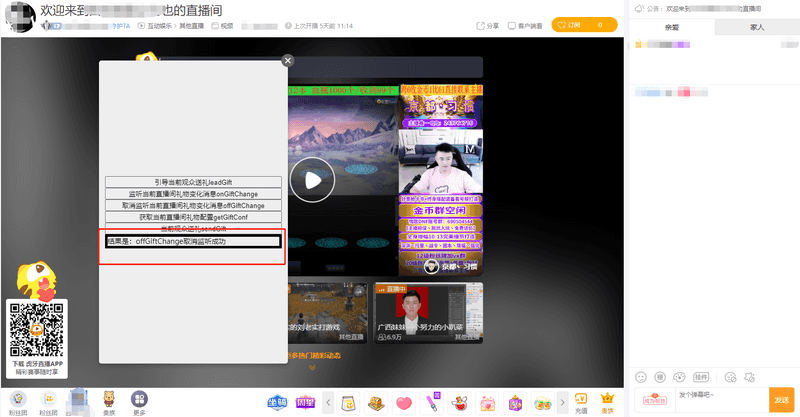
Task: Click the onGiftChange listen button
Action: 193,194
